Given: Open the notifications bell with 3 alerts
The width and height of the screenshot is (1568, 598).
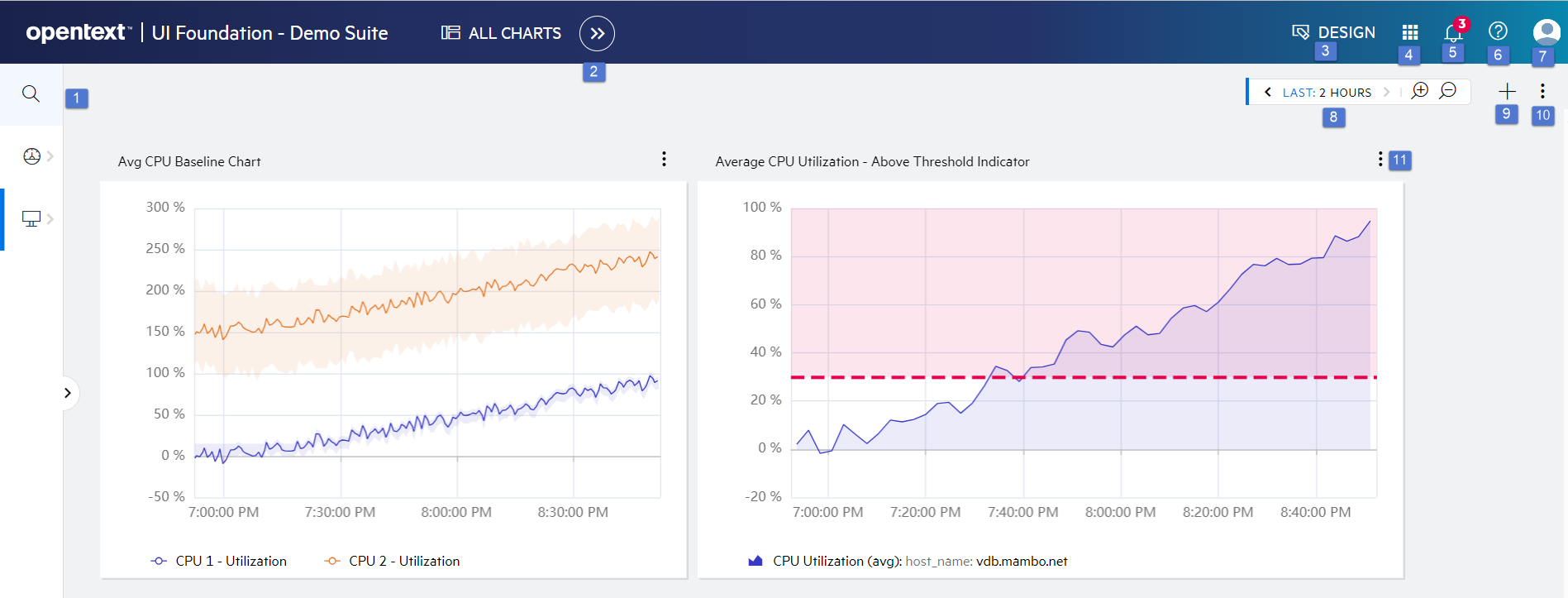Looking at the screenshot, I should click(1452, 32).
